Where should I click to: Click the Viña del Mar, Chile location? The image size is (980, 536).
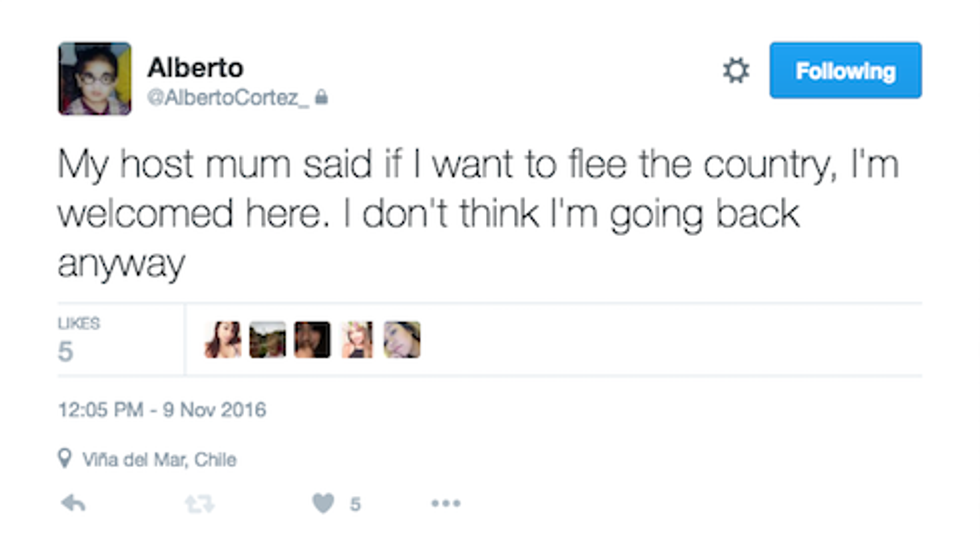tap(158, 460)
